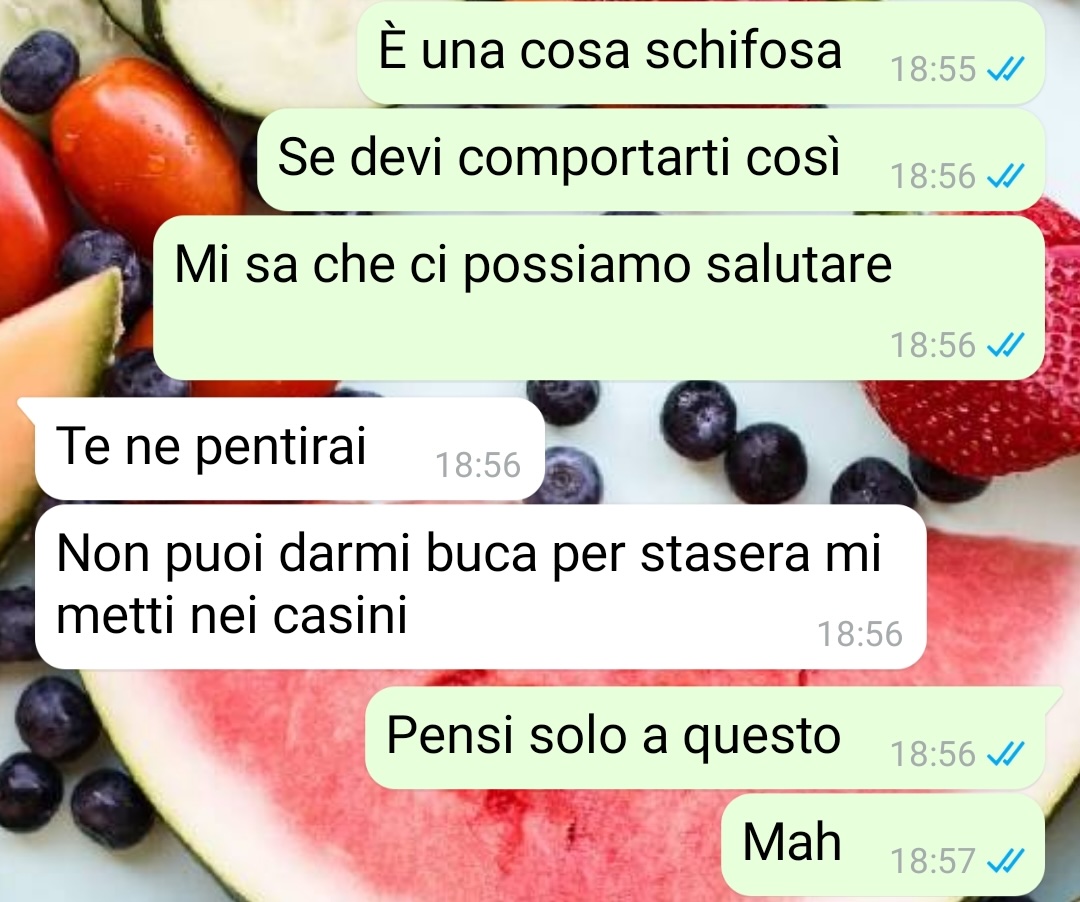The width and height of the screenshot is (1080, 902).
Task: Tap the 'È una cosa schifosa' message
Action: pos(700,52)
